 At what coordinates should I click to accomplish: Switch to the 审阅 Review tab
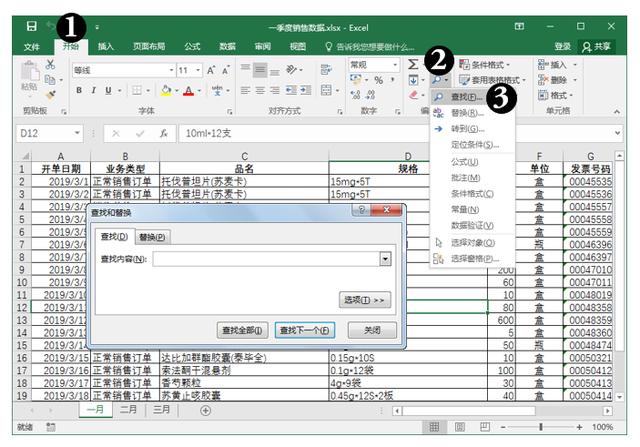262,47
